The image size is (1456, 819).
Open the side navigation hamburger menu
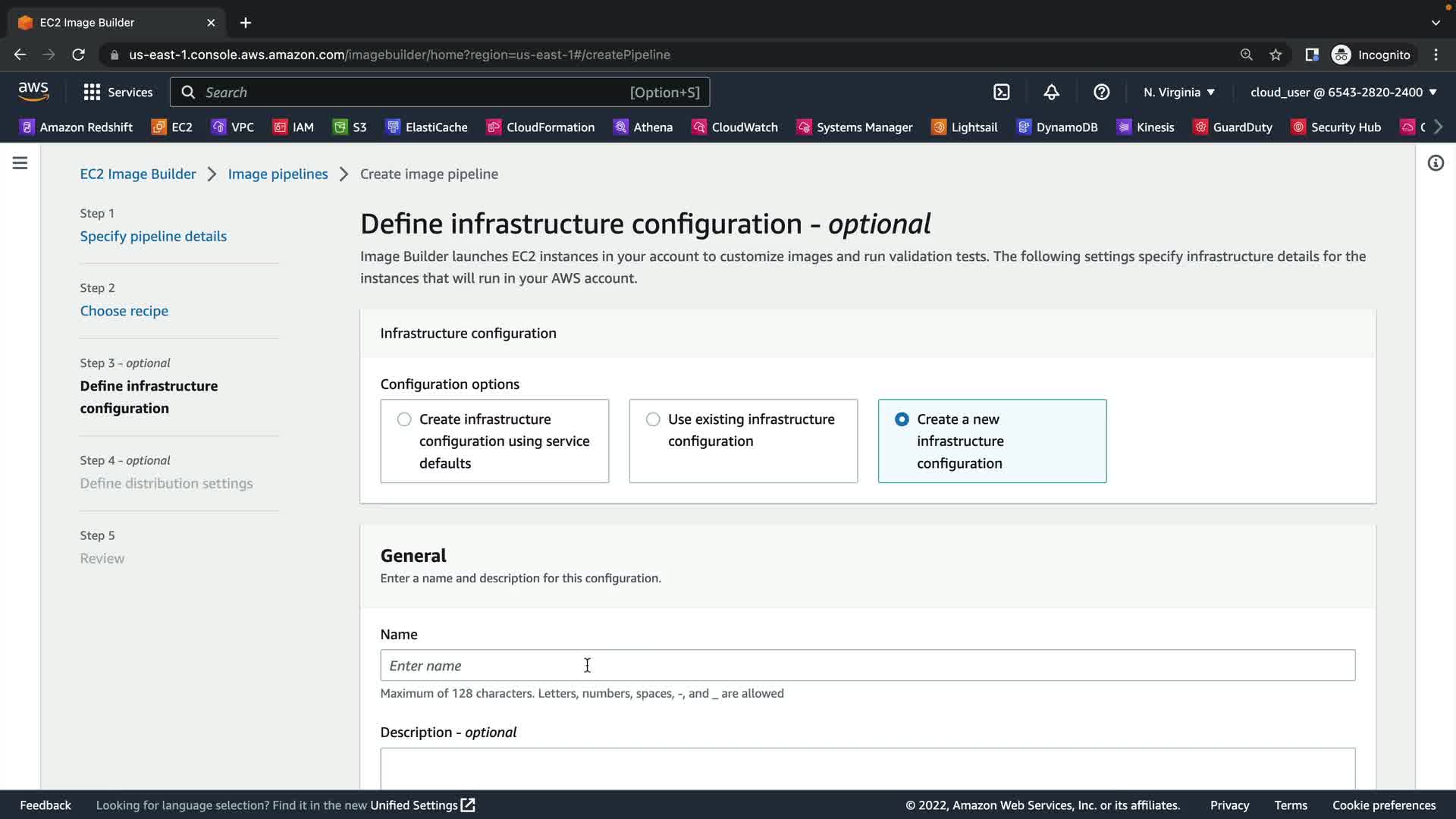[20, 163]
